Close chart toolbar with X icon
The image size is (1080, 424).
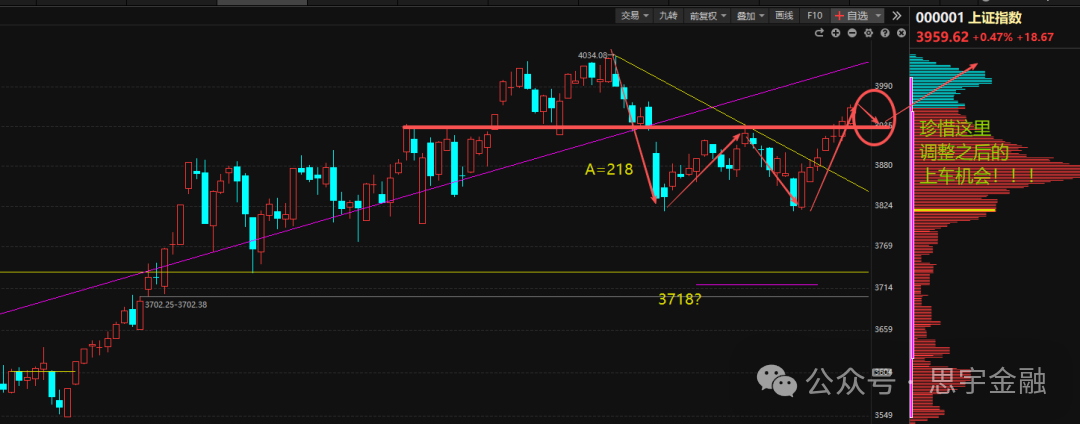901,33
